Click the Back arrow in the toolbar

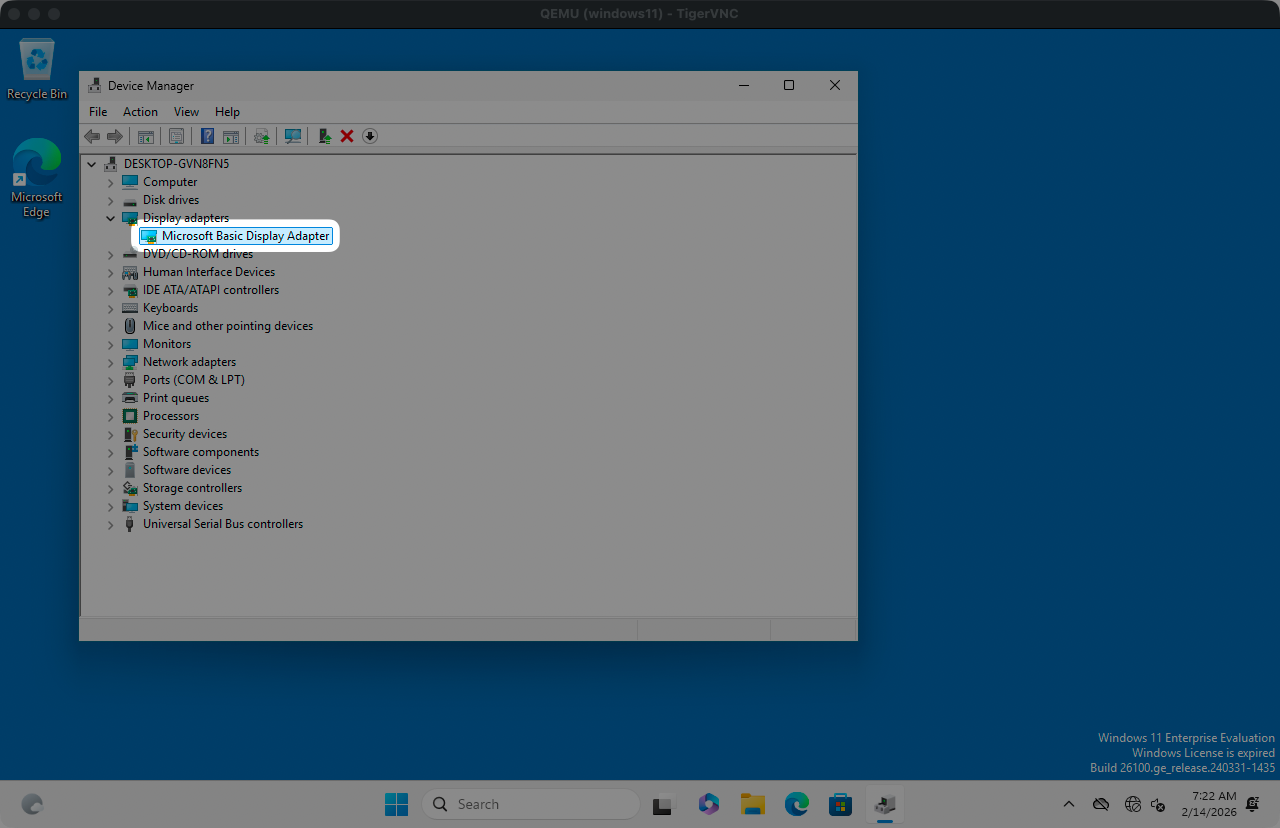coord(92,136)
